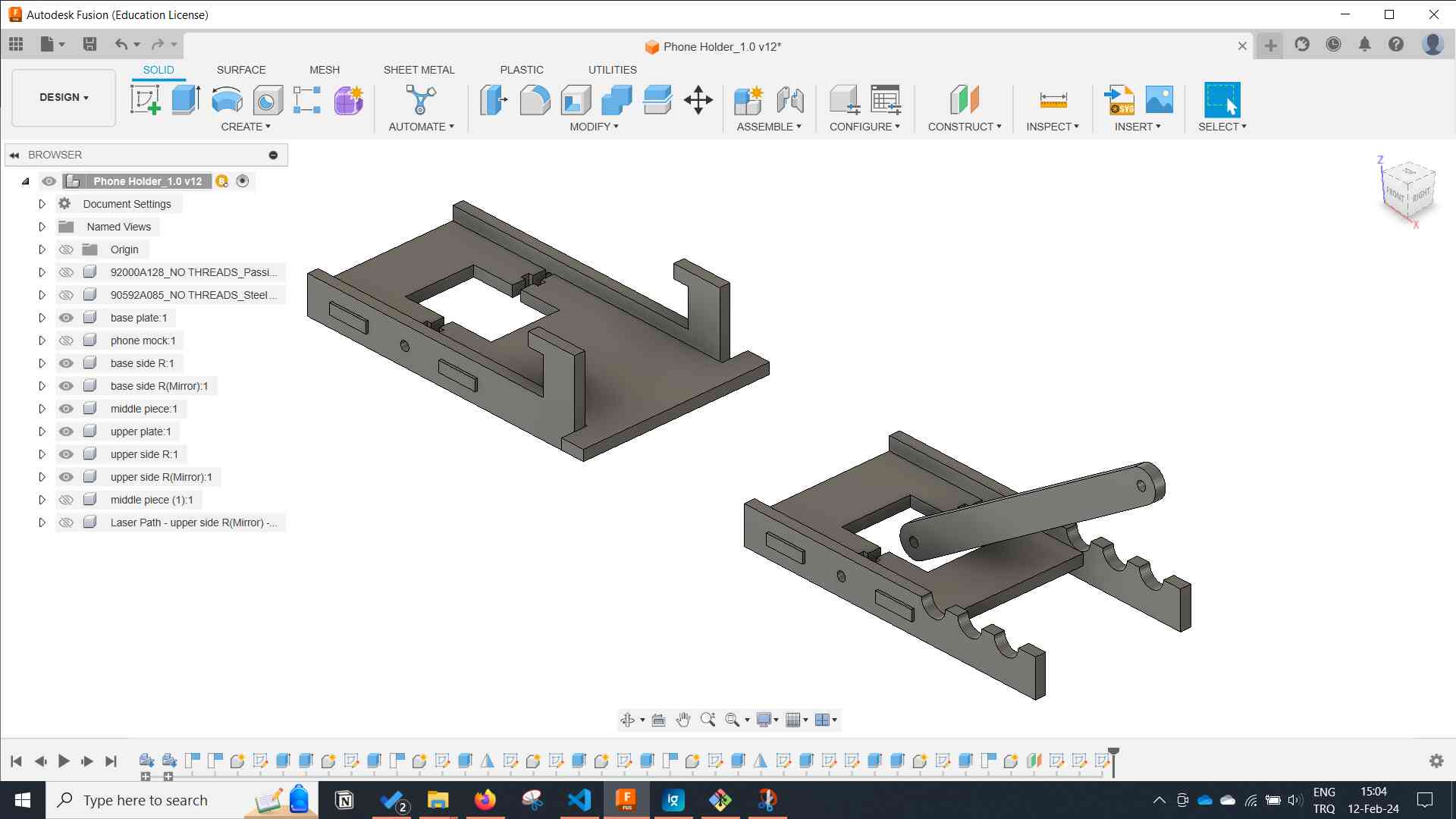Click the ViewCube RIGHT face
The height and width of the screenshot is (819, 1456).
[1420, 194]
